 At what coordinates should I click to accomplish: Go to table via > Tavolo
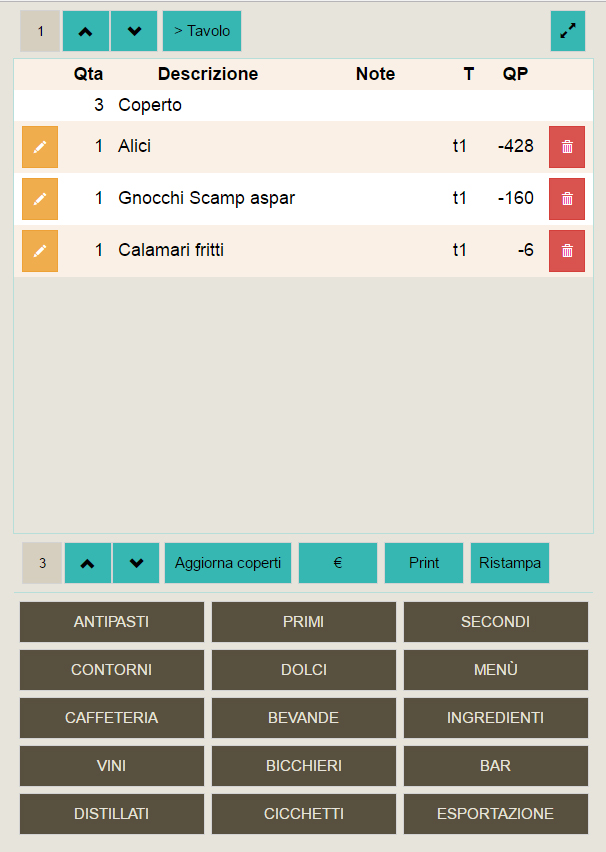202,31
